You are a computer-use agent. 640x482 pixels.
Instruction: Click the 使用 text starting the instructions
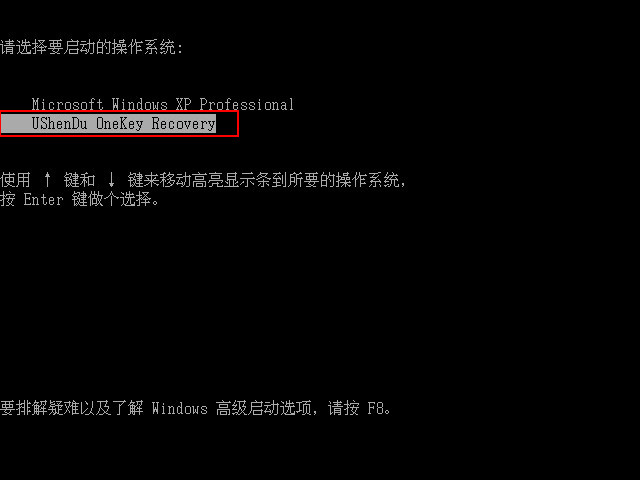click(x=16, y=180)
